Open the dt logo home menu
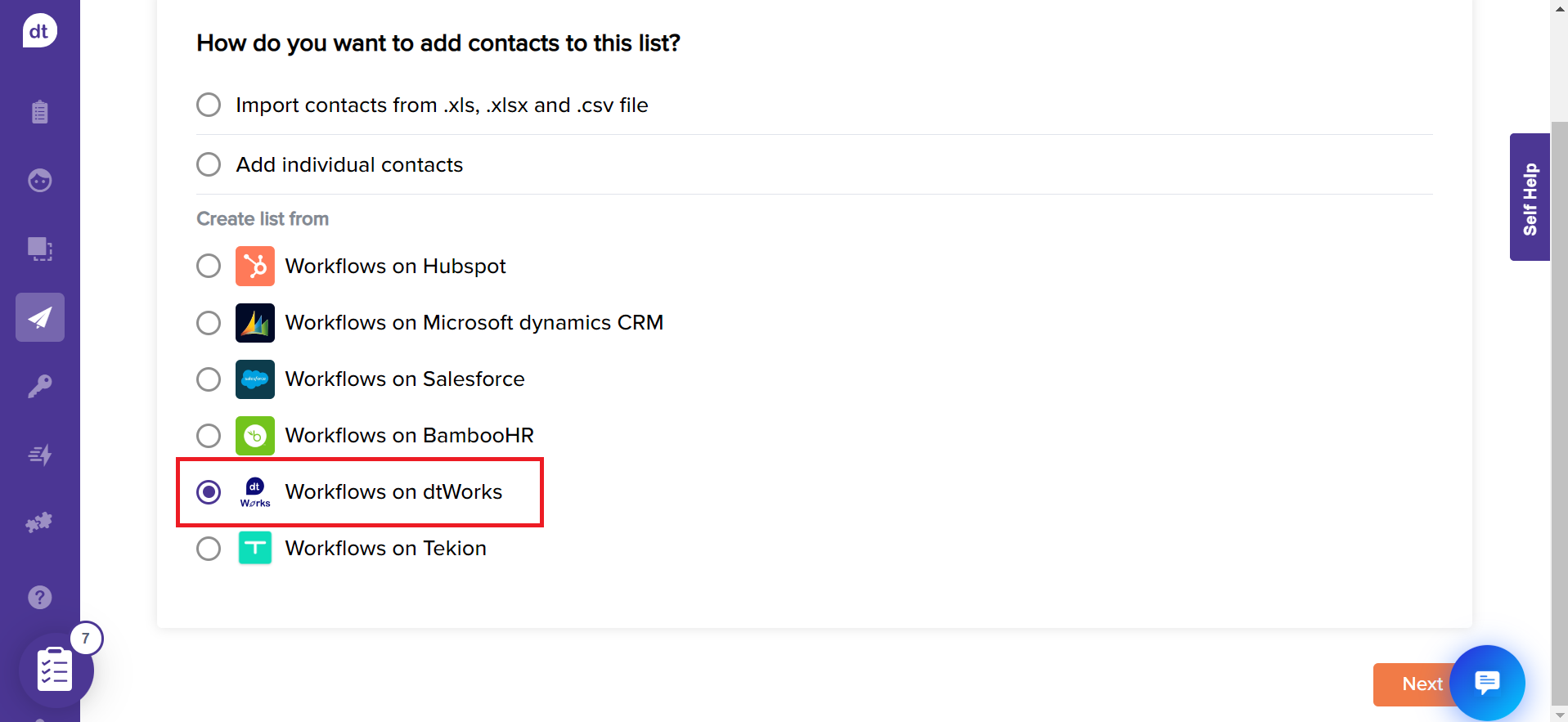This screenshot has height=722, width=1568. [38, 30]
